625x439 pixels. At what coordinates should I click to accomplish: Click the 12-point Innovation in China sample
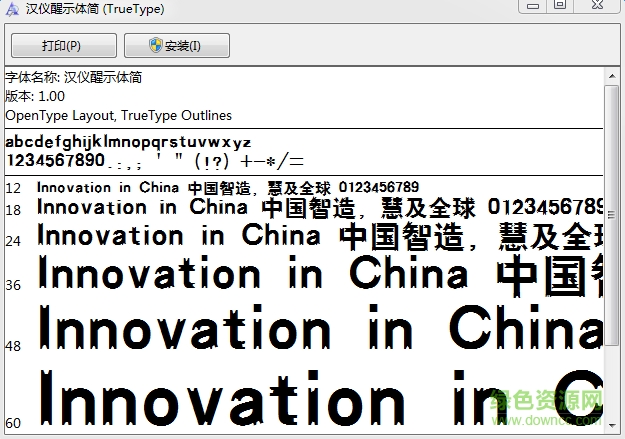coord(228,187)
